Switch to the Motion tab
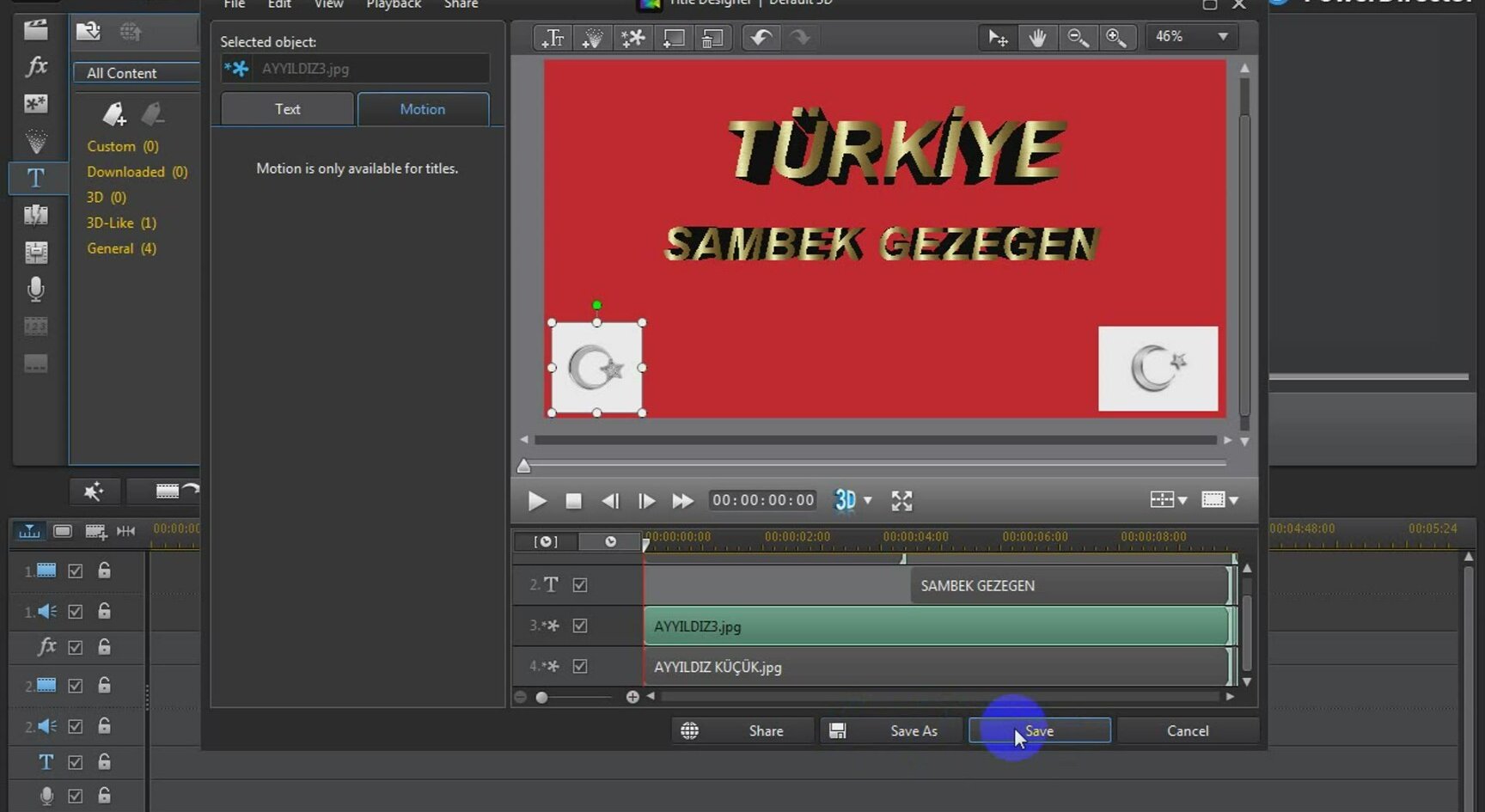This screenshot has width=1485, height=812. [x=423, y=109]
